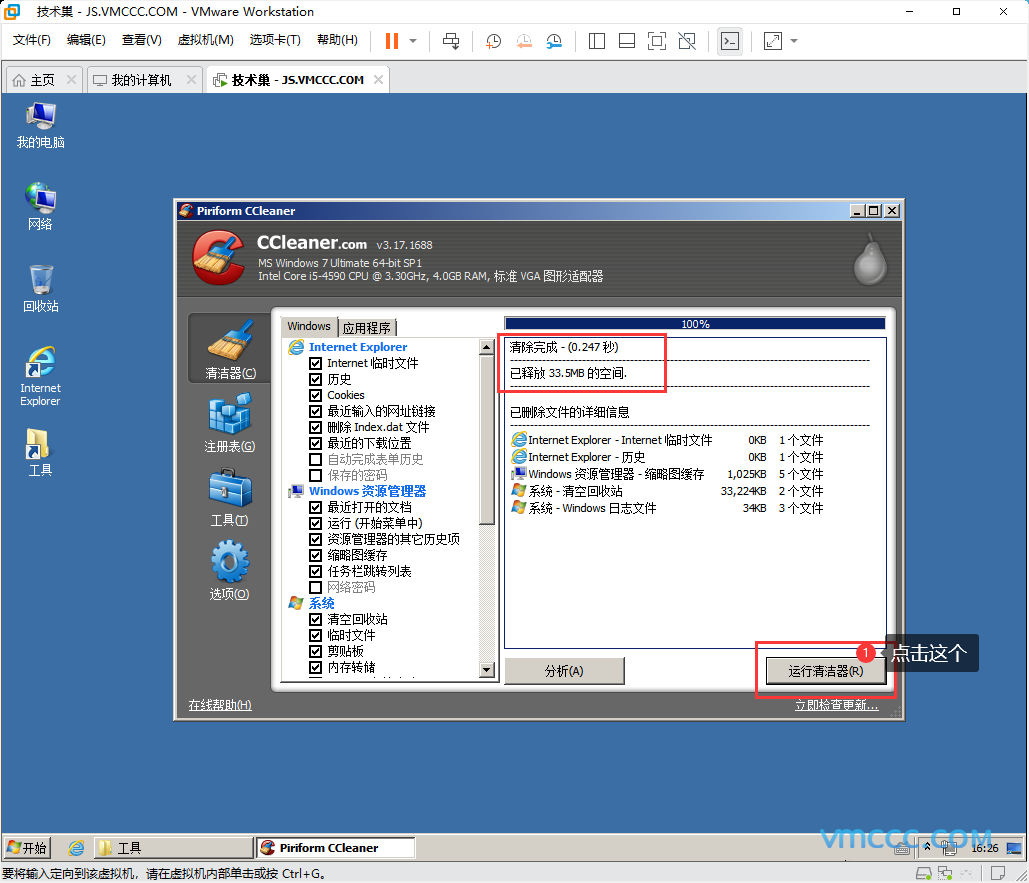Click the stretch guest display icon
Image resolution: width=1029 pixels, height=883 pixels.
point(773,41)
